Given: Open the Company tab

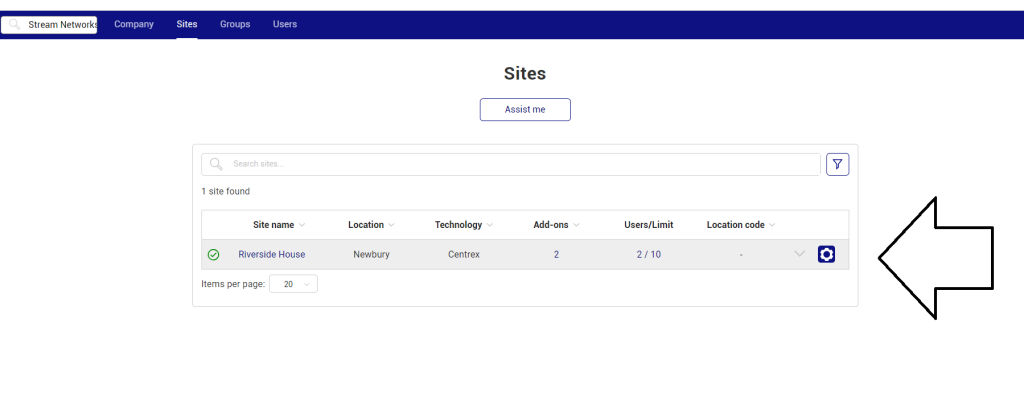Looking at the screenshot, I should [134, 24].
